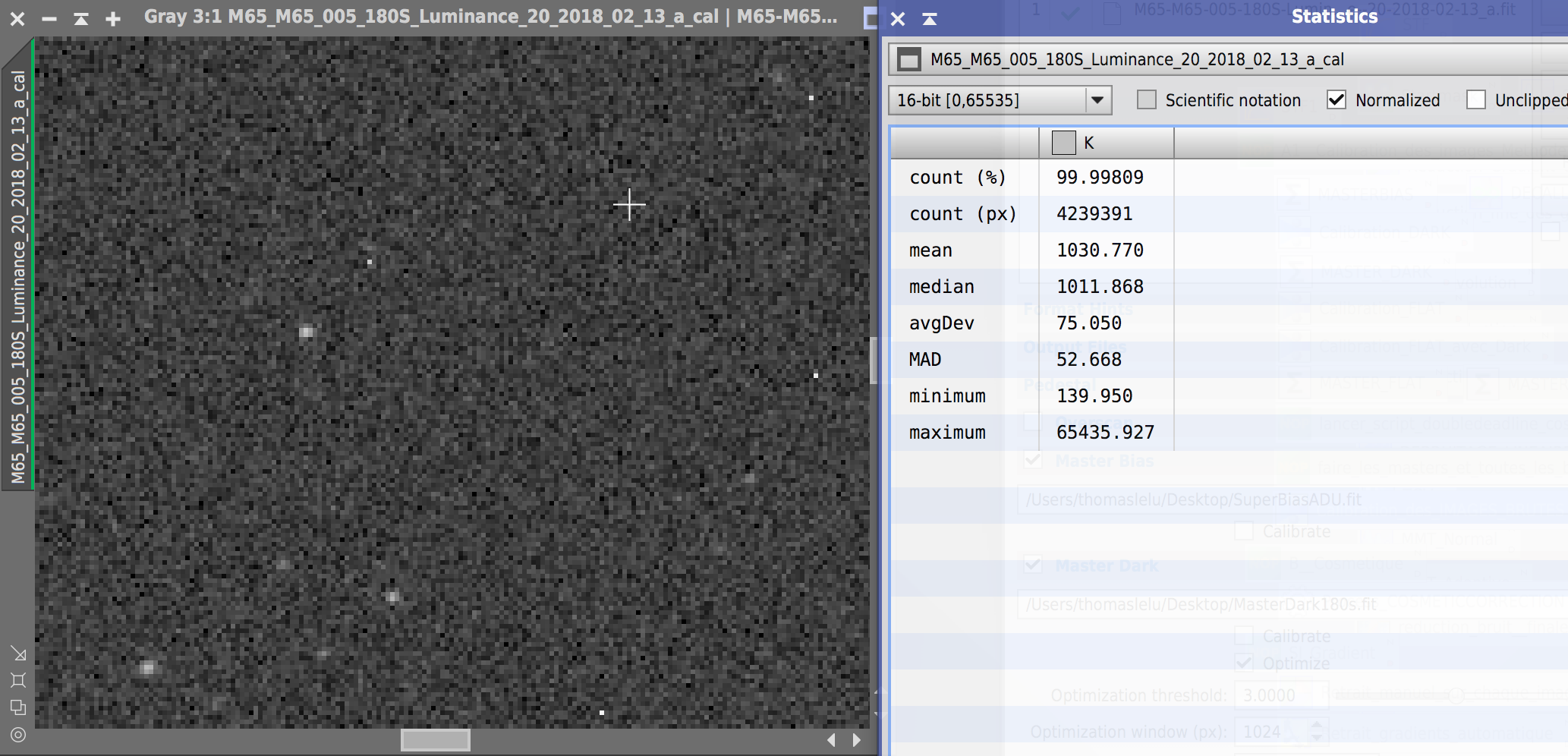Click the vertical scrollbar thumb beside the image

874,361
